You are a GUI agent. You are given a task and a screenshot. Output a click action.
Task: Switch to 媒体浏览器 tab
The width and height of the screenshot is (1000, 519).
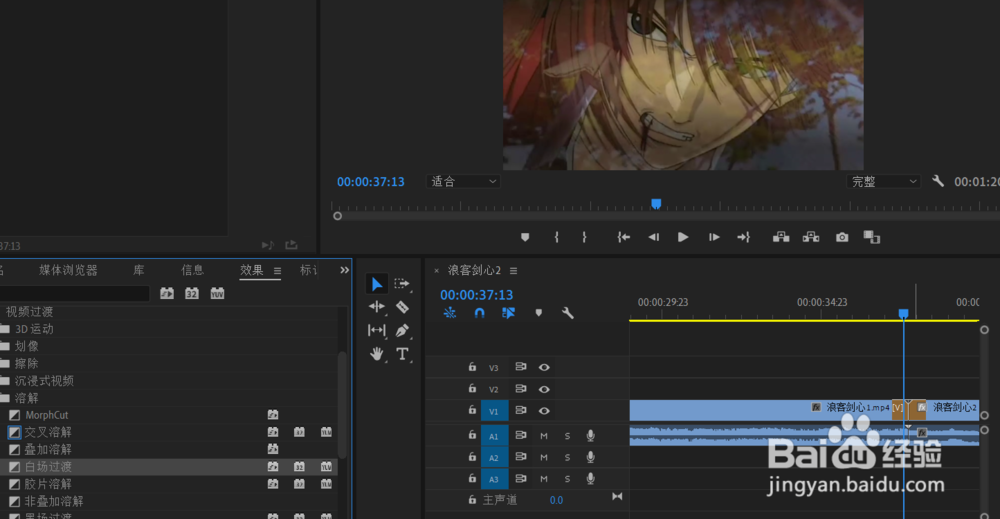[x=68, y=270]
